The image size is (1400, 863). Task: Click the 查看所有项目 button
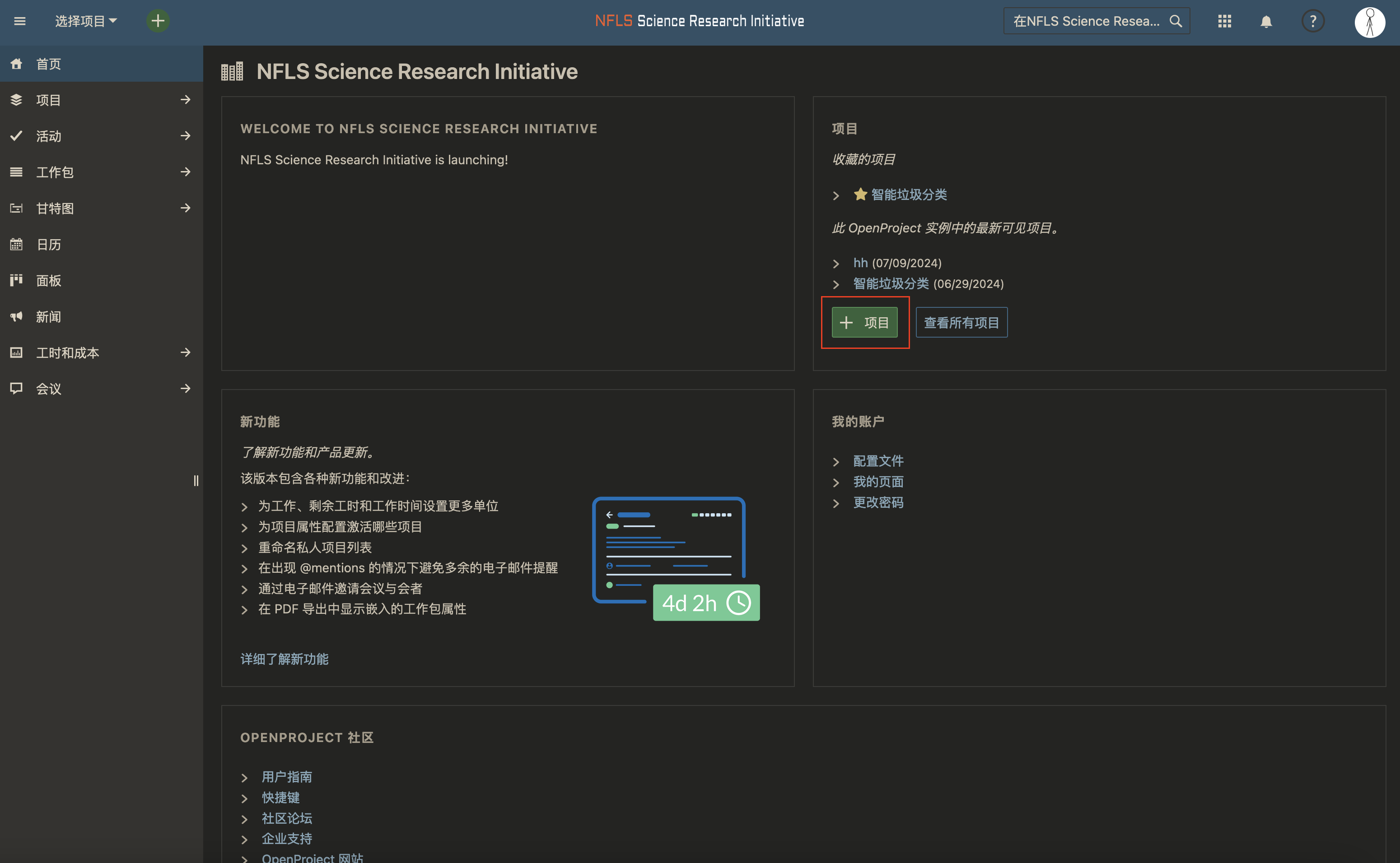pyautogui.click(x=961, y=322)
